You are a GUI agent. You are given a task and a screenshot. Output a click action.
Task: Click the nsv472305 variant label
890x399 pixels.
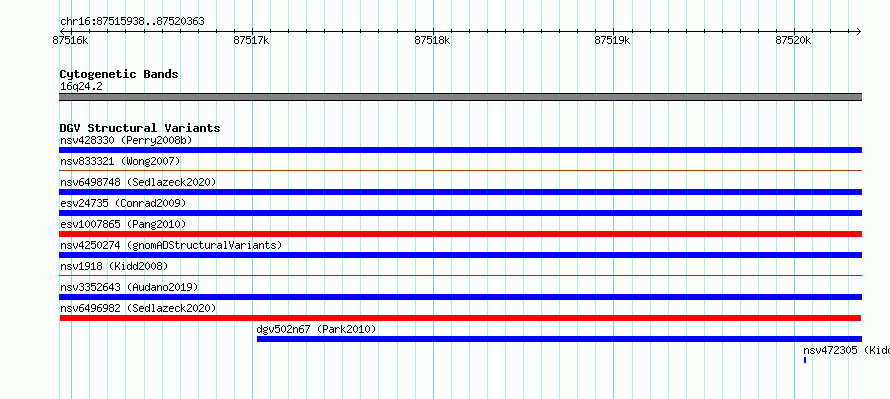(846, 350)
